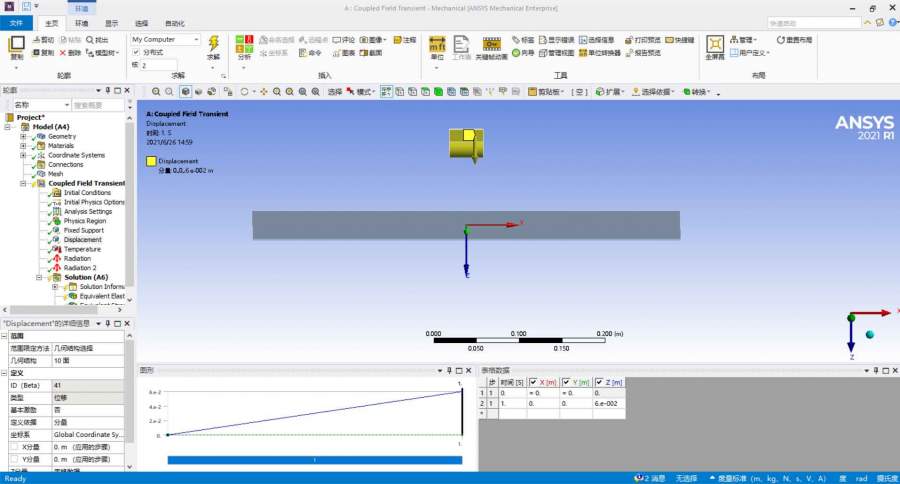The height and width of the screenshot is (484, 900).
Task: Collapse the Definition (定义) details section
Action: point(4,373)
